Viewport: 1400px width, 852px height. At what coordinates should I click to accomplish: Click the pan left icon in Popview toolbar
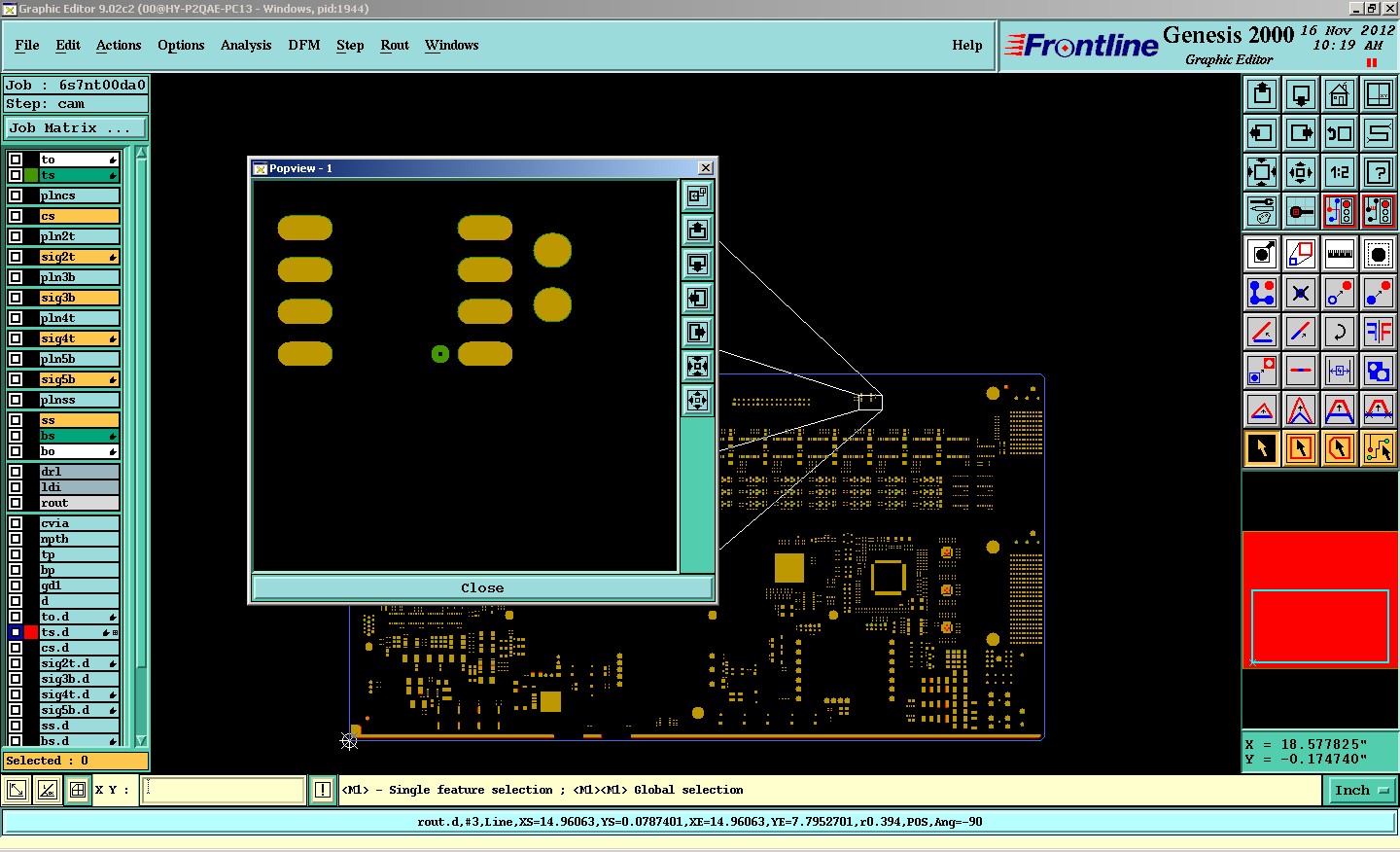click(x=697, y=298)
